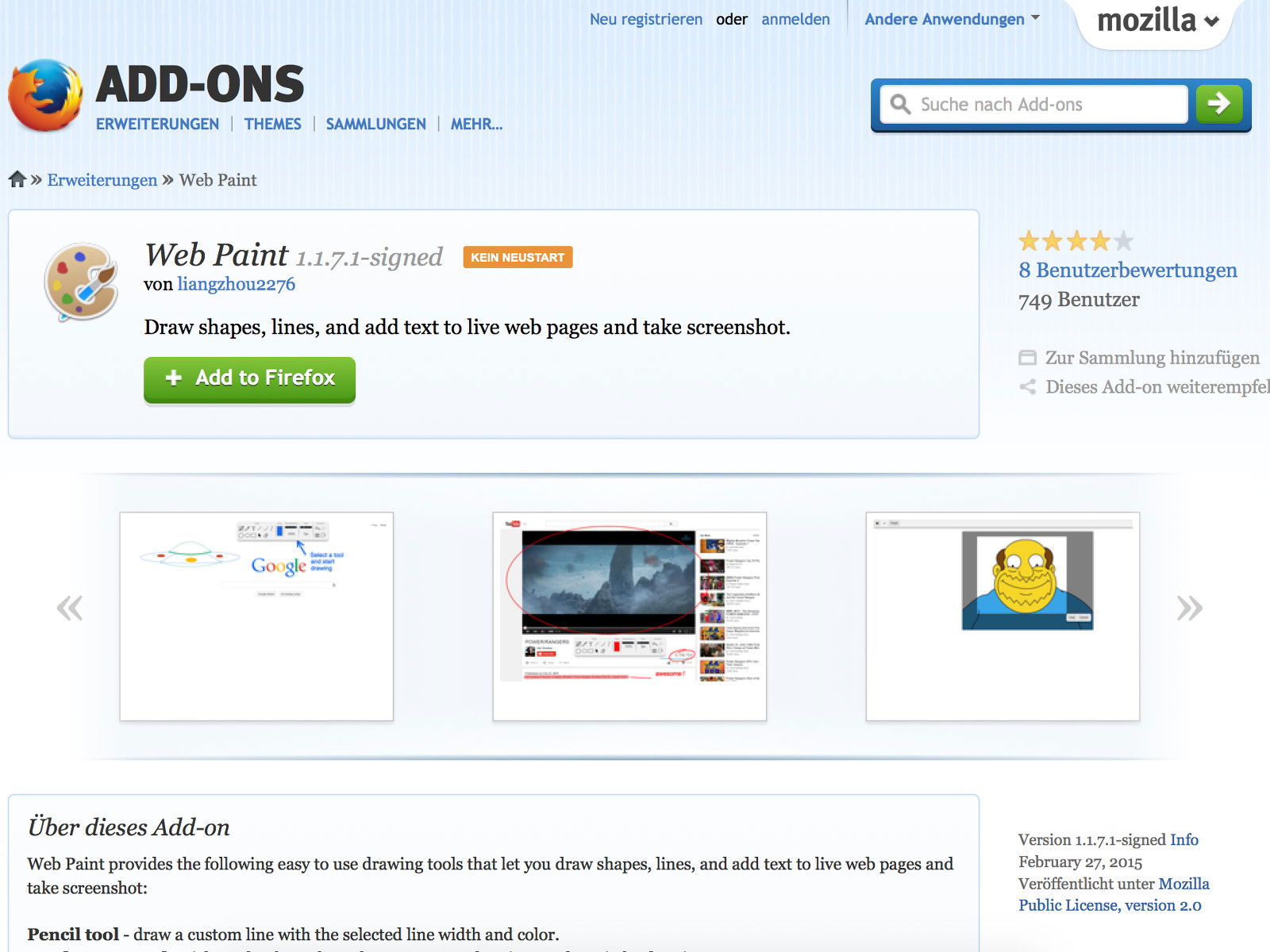Screen dimensions: 1270x952
Task: Click the ADD-ONS site title
Action: [200, 84]
